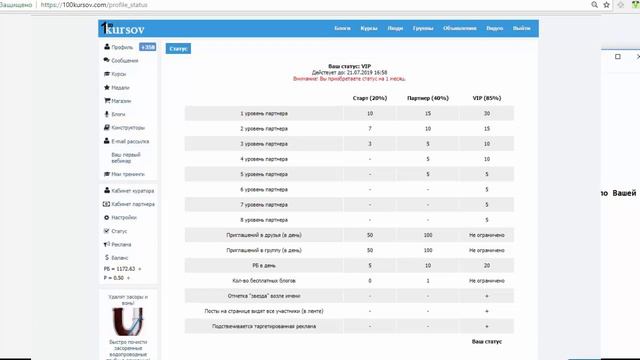Image resolution: width=640 pixels, height=360 pixels.
Task: Click the 8 уровень партнера row label
Action: point(264,220)
